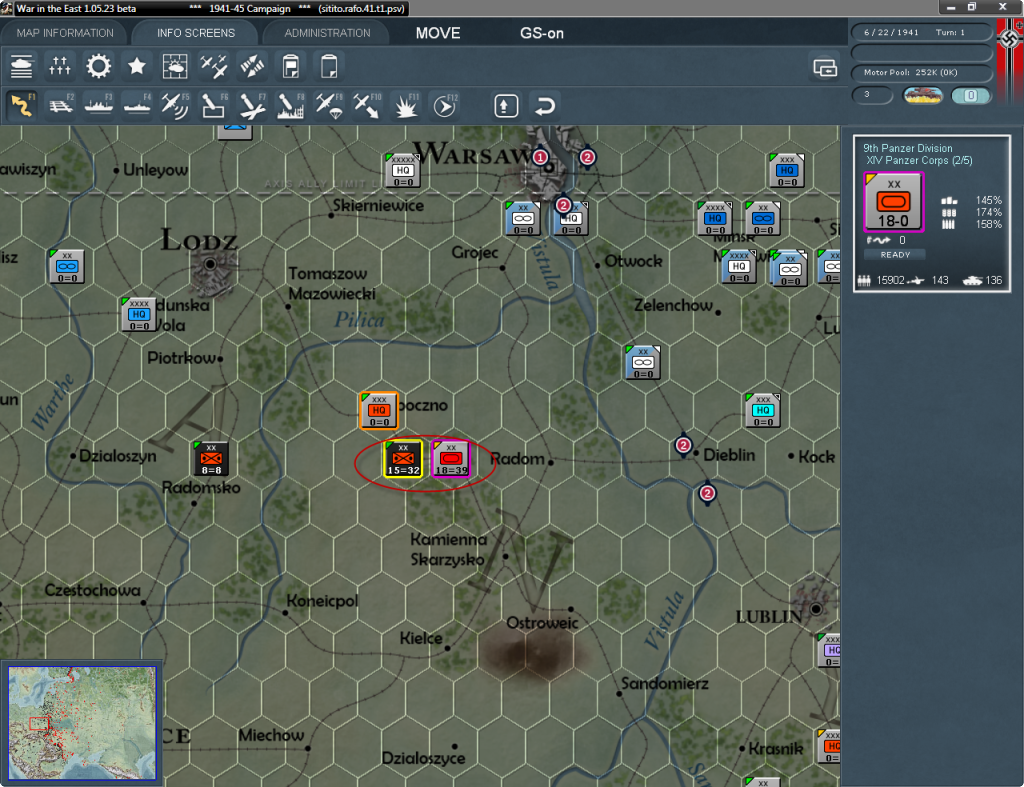Click the Czestochowa town label
This screenshot has width=1024, height=787.
click(x=92, y=590)
